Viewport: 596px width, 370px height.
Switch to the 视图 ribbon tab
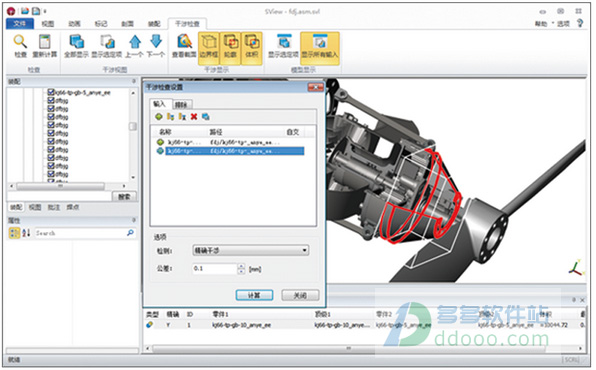48,24
